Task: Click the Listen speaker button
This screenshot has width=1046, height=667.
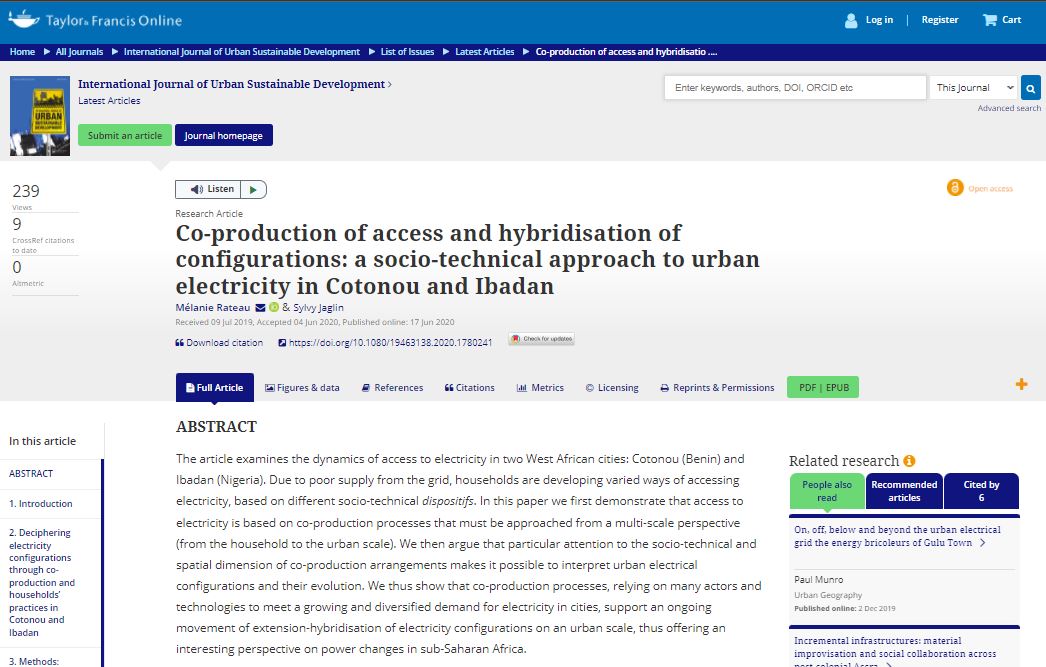Action: 208,189
